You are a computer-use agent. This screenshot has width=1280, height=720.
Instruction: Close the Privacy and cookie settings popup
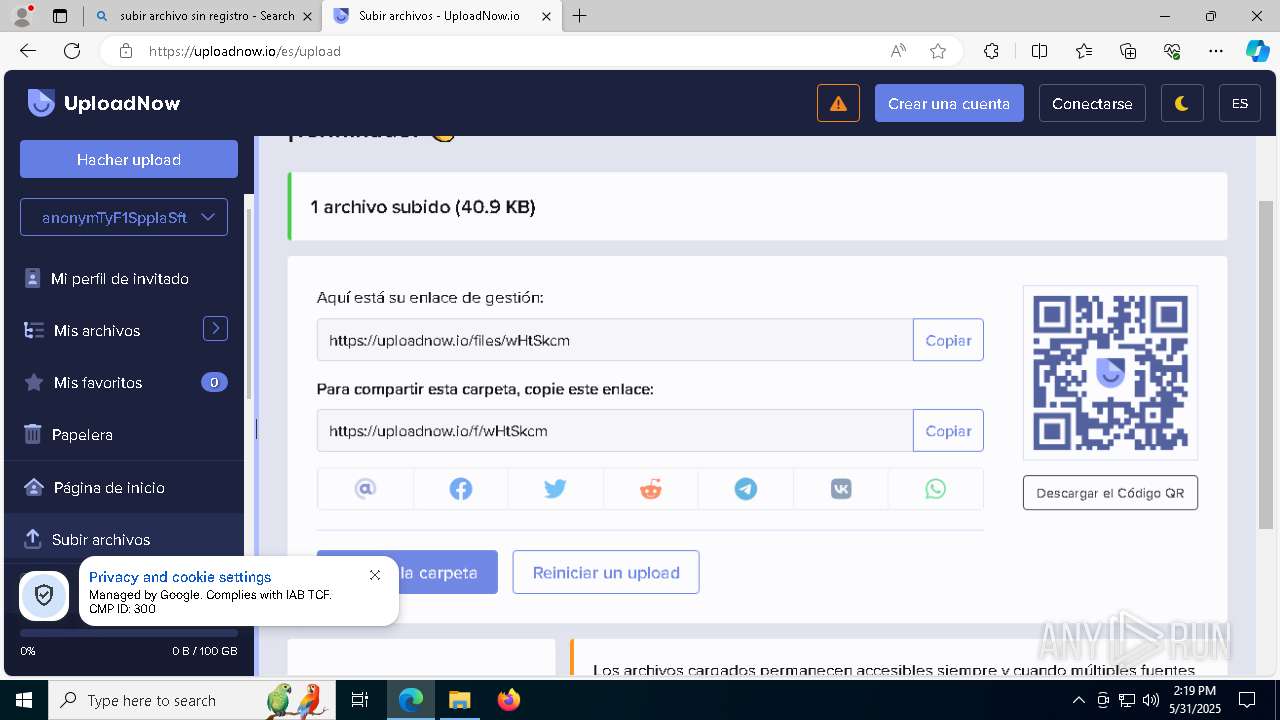pyautogui.click(x=375, y=575)
